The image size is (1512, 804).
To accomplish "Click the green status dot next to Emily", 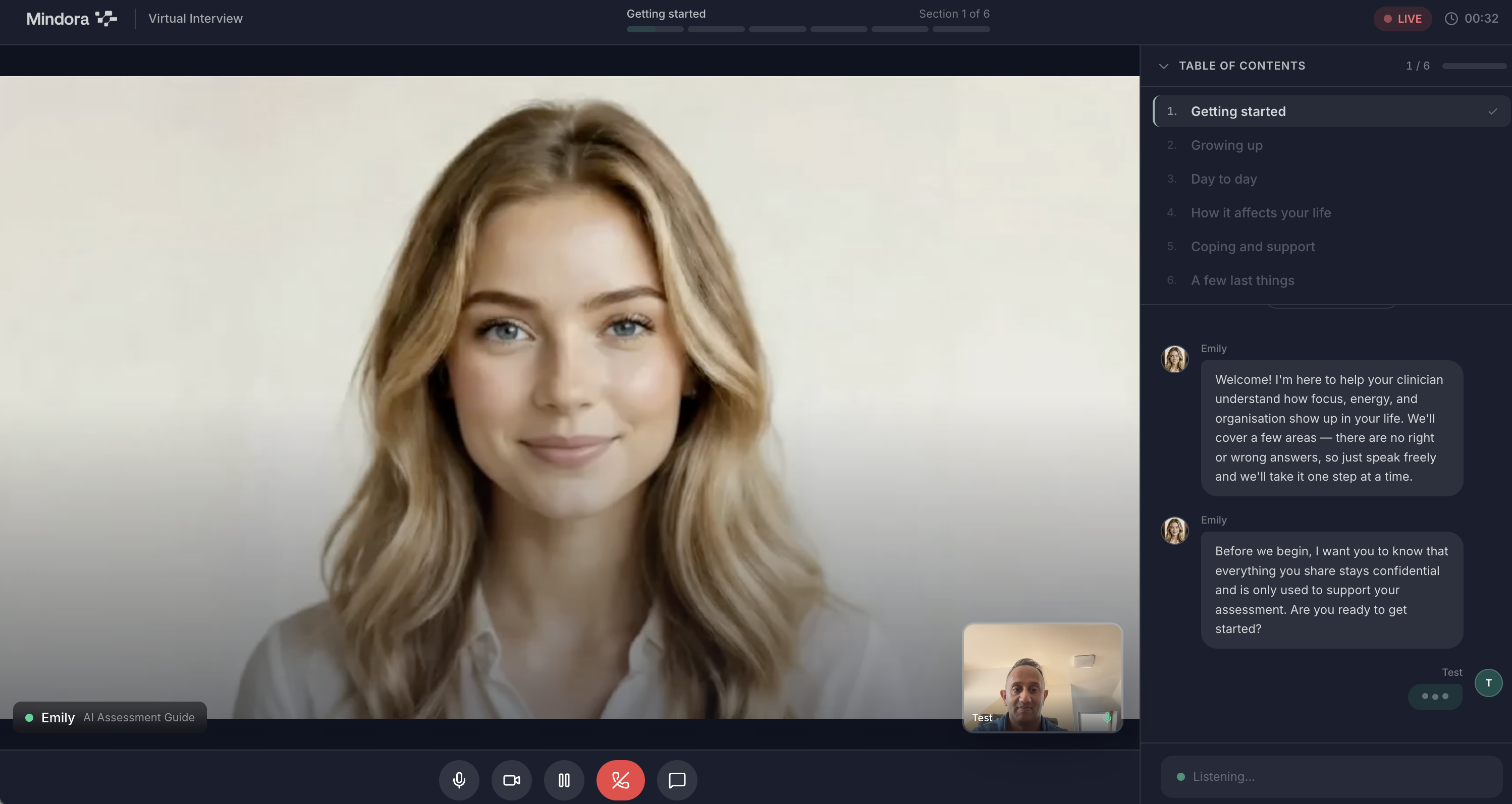I will pos(29,717).
